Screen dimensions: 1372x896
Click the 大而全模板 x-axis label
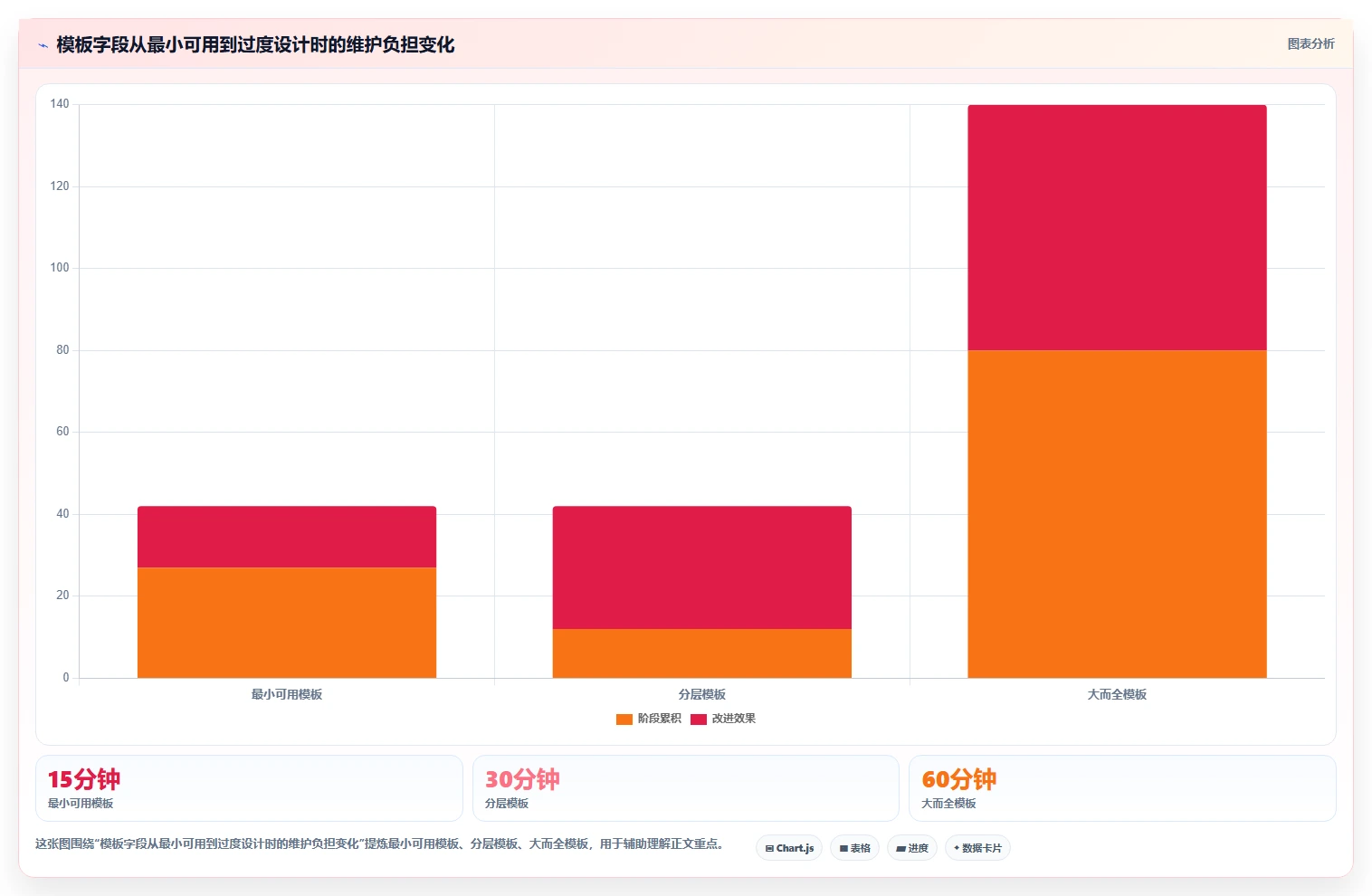1117,694
